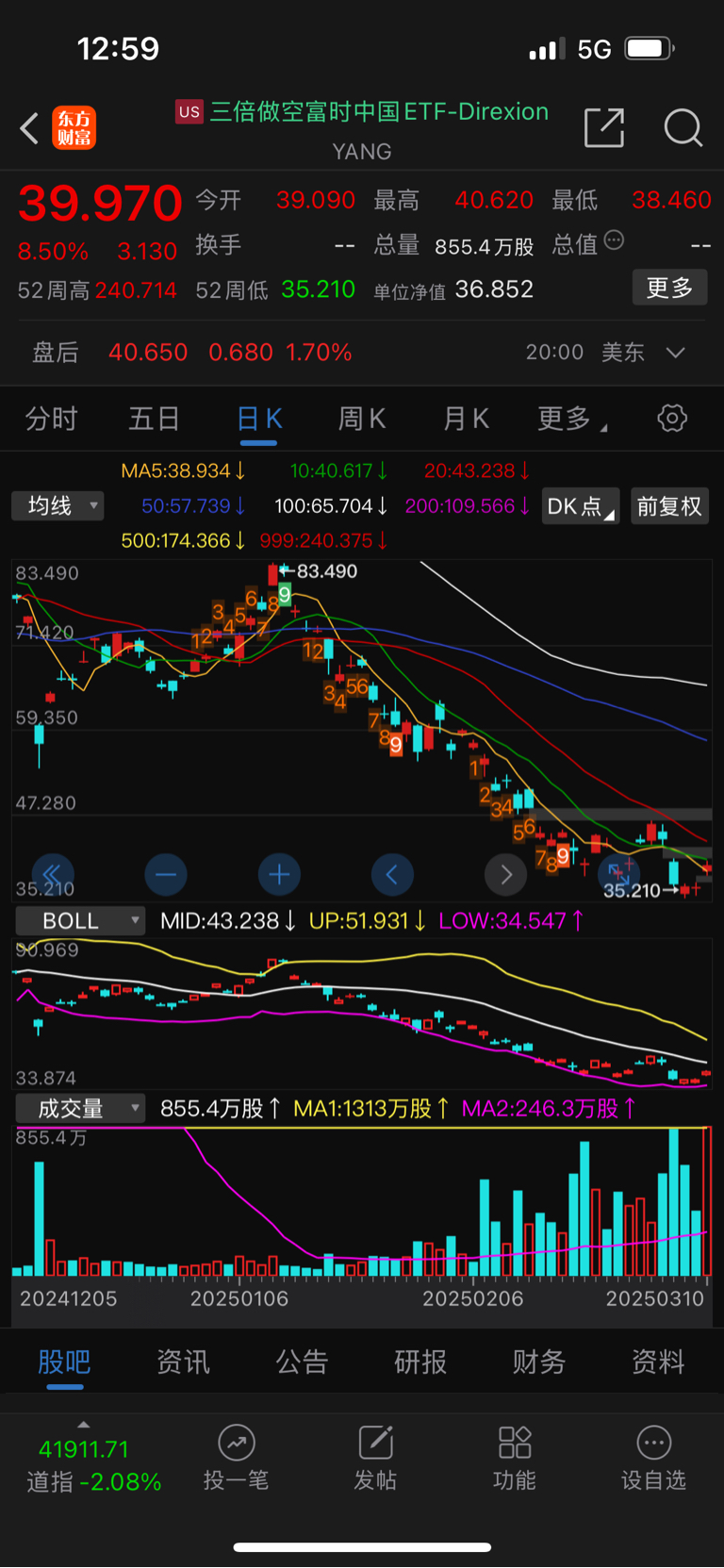Switch to 月K chart tab
The image size is (724, 1568).
point(466,419)
